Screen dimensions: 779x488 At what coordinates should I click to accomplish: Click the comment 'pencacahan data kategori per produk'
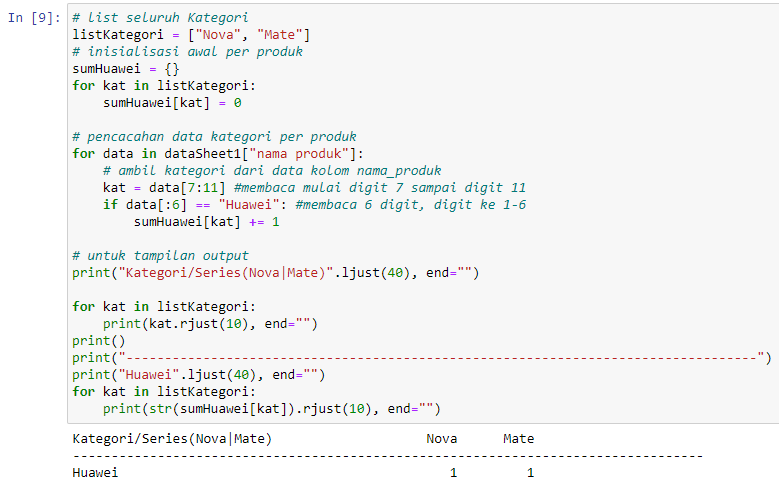pyautogui.click(x=214, y=137)
